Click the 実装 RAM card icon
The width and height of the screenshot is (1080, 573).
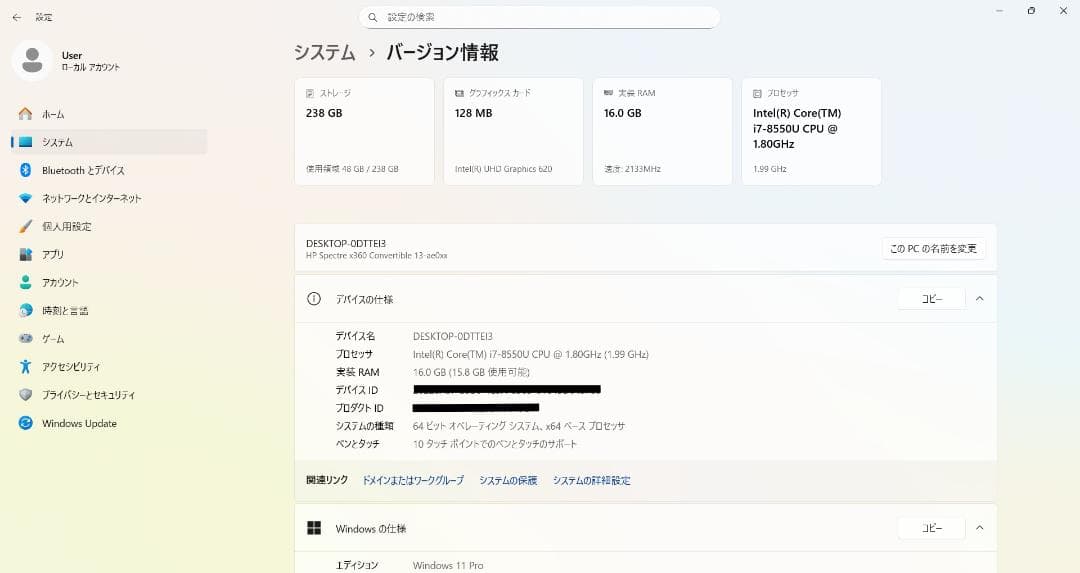coord(608,93)
